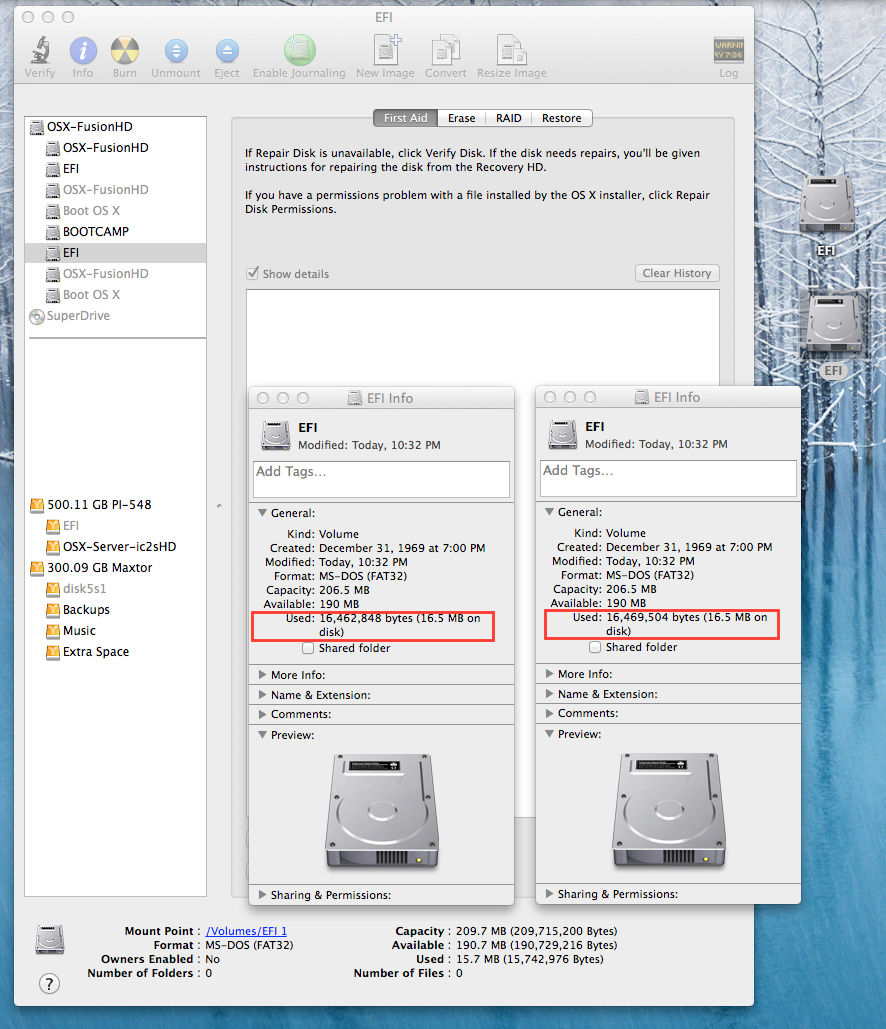Click the Unmount toolbar icon
The image size is (886, 1029).
pyautogui.click(x=176, y=51)
